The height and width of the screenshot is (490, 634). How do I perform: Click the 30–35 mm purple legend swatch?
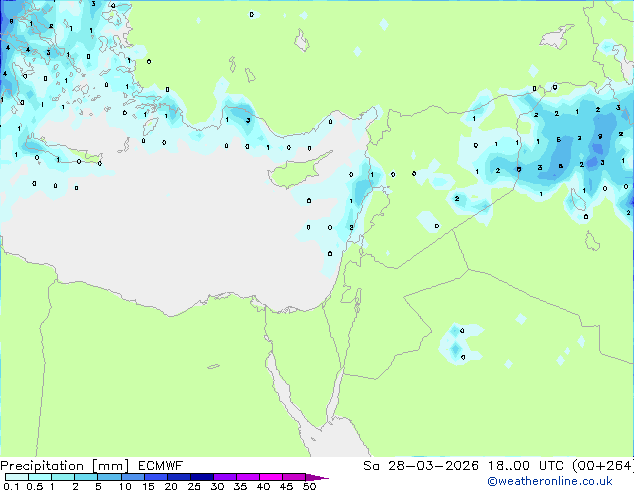(x=225, y=477)
